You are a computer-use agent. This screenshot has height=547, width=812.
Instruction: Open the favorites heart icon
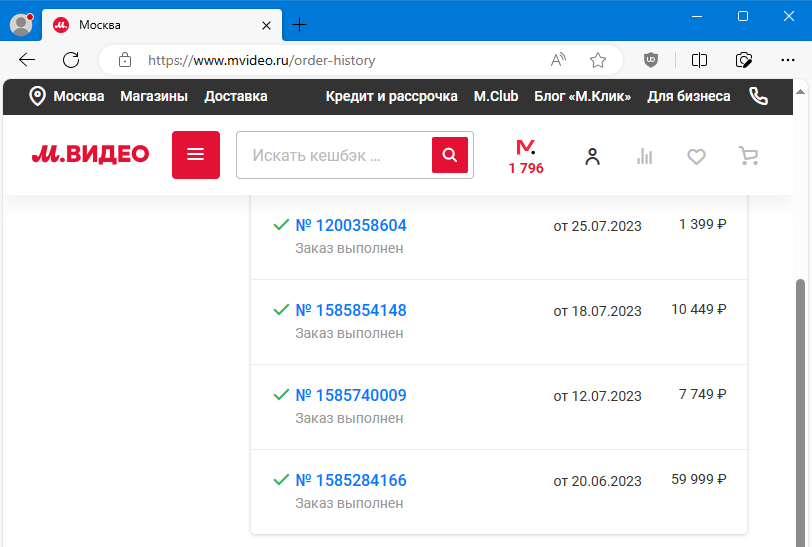click(x=697, y=156)
